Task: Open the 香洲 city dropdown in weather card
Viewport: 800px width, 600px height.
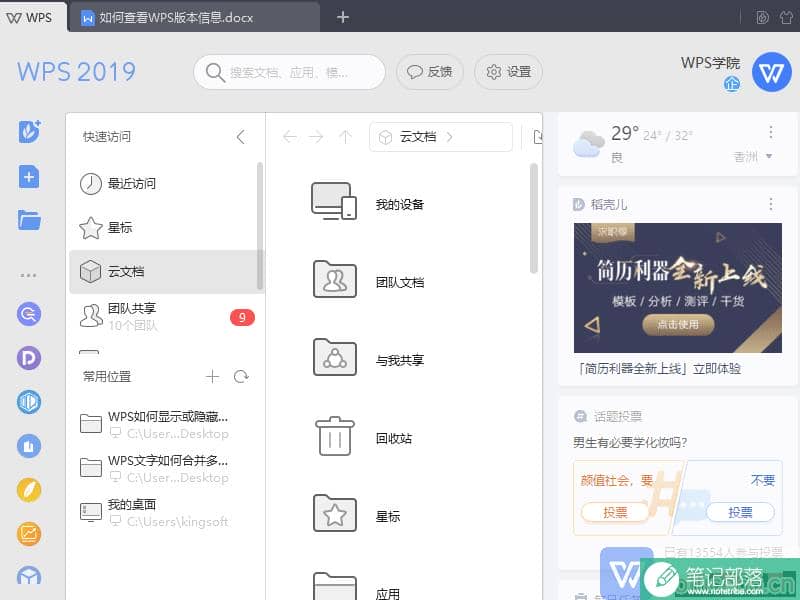Action: click(x=753, y=157)
